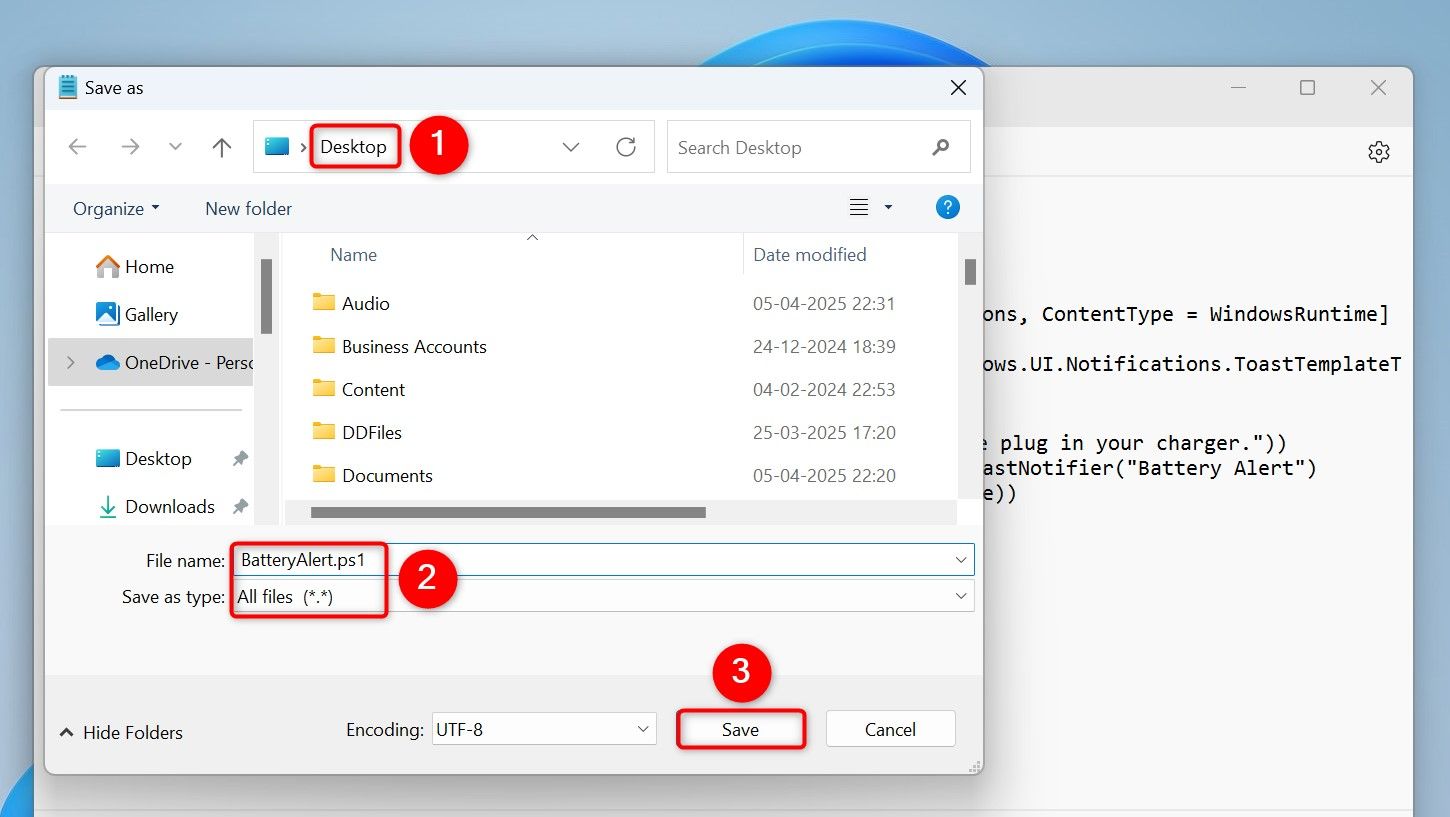Click the Save button

coord(740,730)
